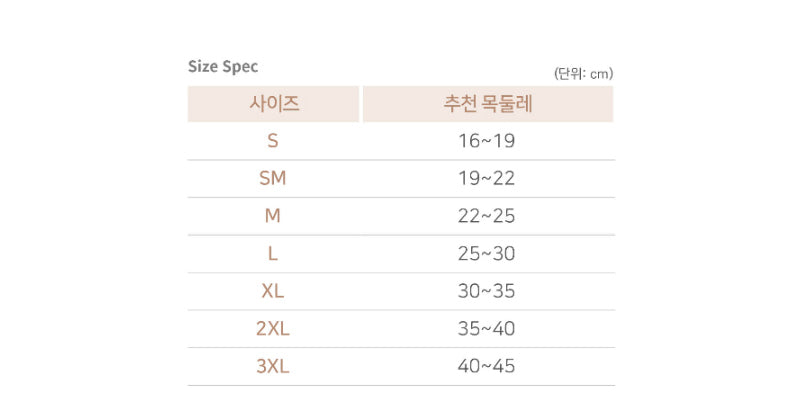Click the 22~25 neck range value
This screenshot has height=413, width=800.
click(x=486, y=216)
